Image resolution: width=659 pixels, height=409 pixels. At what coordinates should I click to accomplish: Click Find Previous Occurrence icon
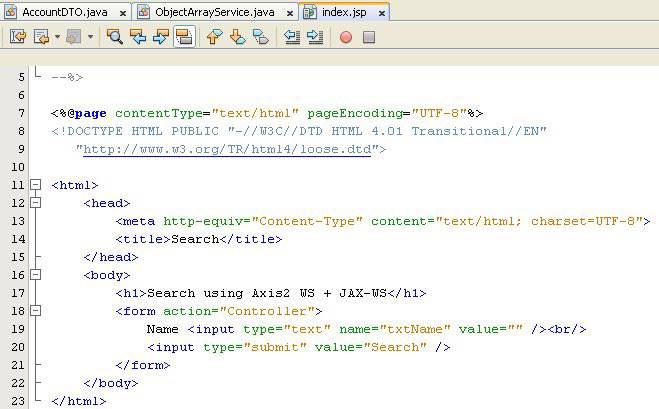tap(138, 37)
